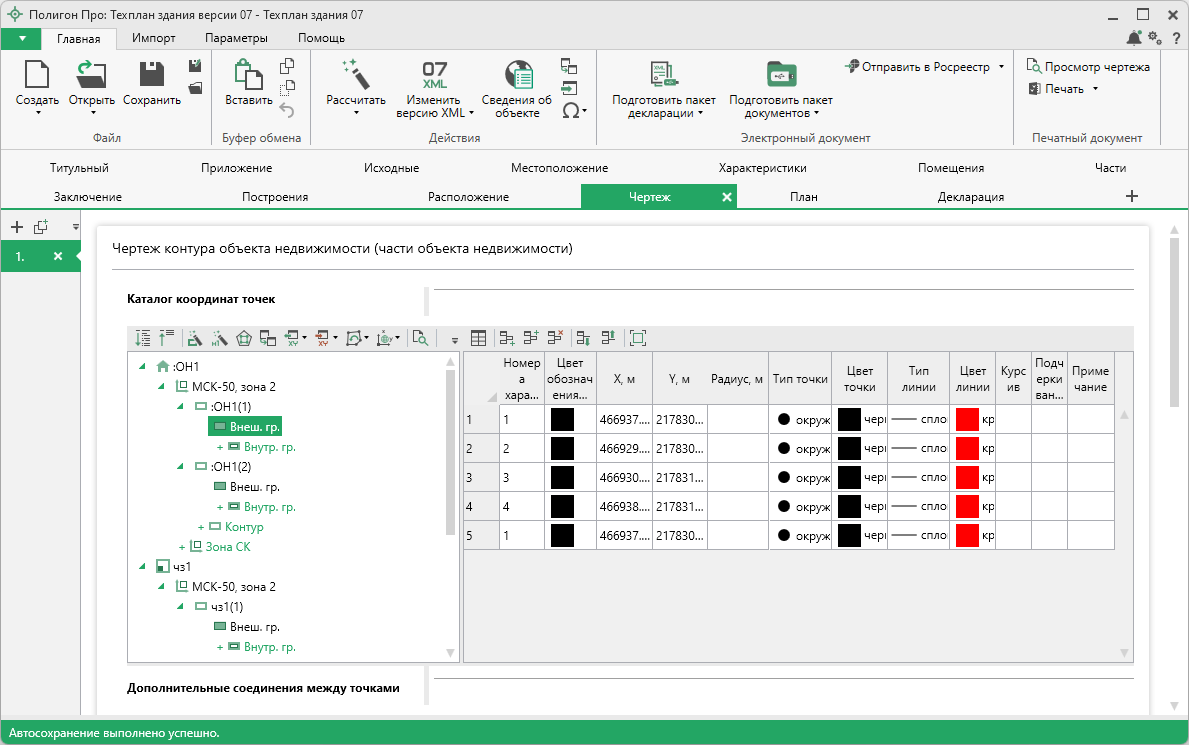Click the Сохранить floppy disk icon

(x=152, y=75)
